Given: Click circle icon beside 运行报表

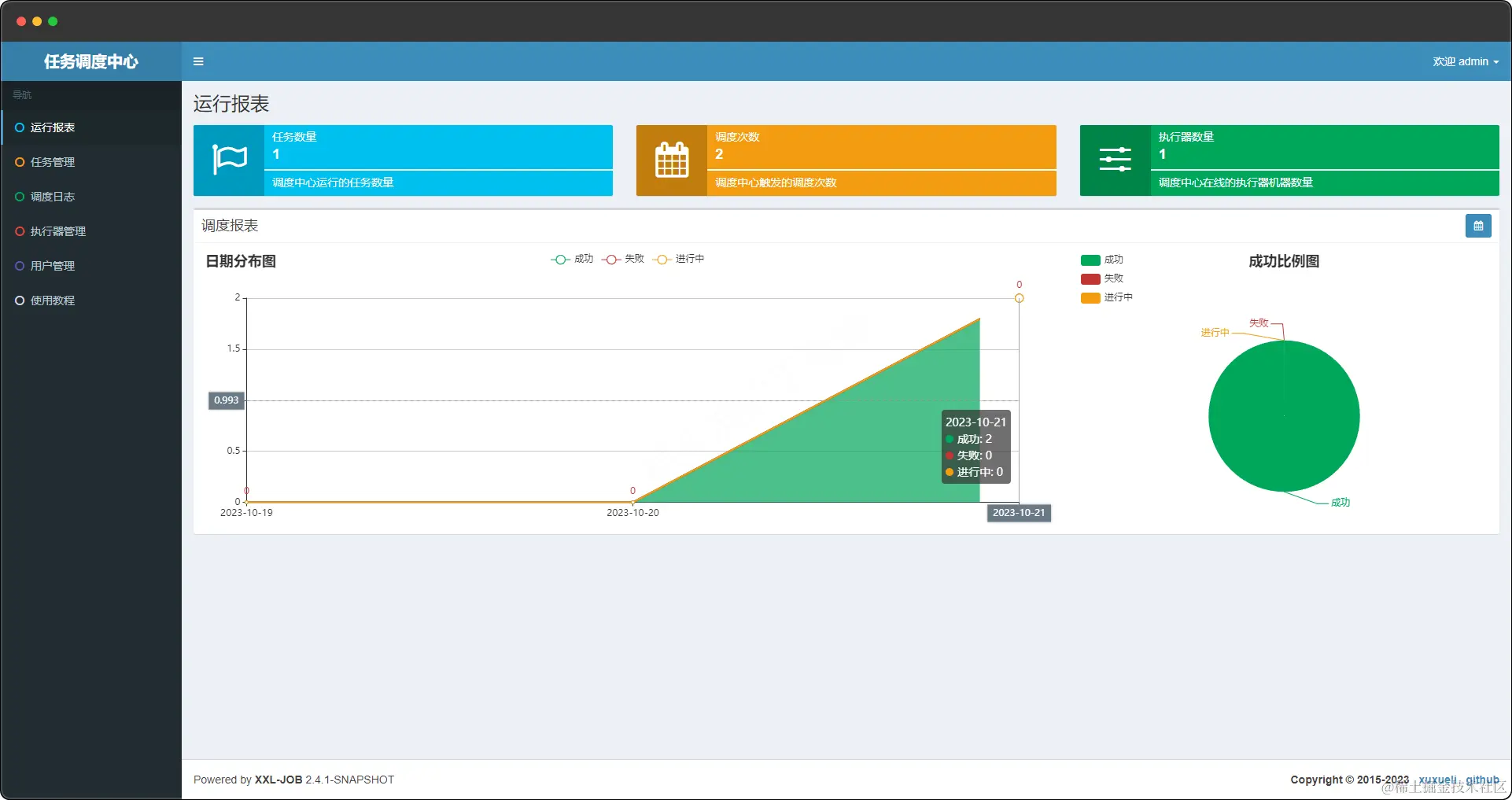Looking at the screenshot, I should 20,127.
